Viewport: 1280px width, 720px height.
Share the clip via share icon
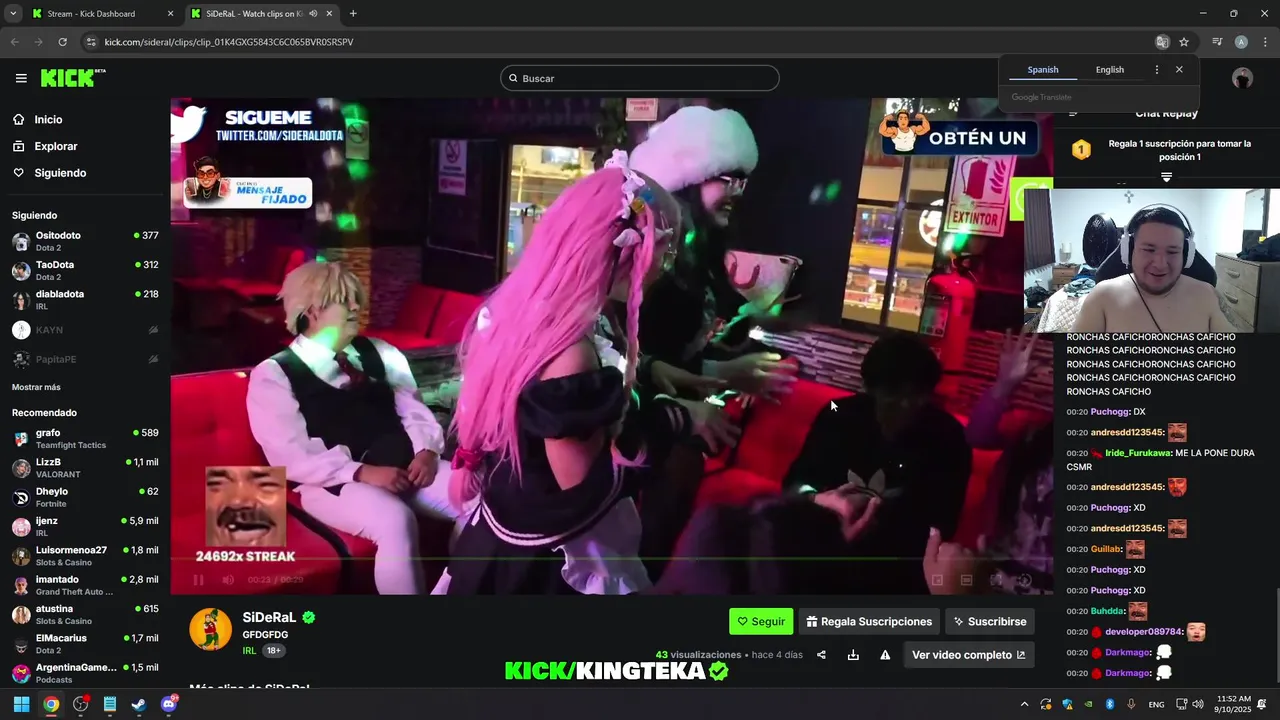(821, 655)
